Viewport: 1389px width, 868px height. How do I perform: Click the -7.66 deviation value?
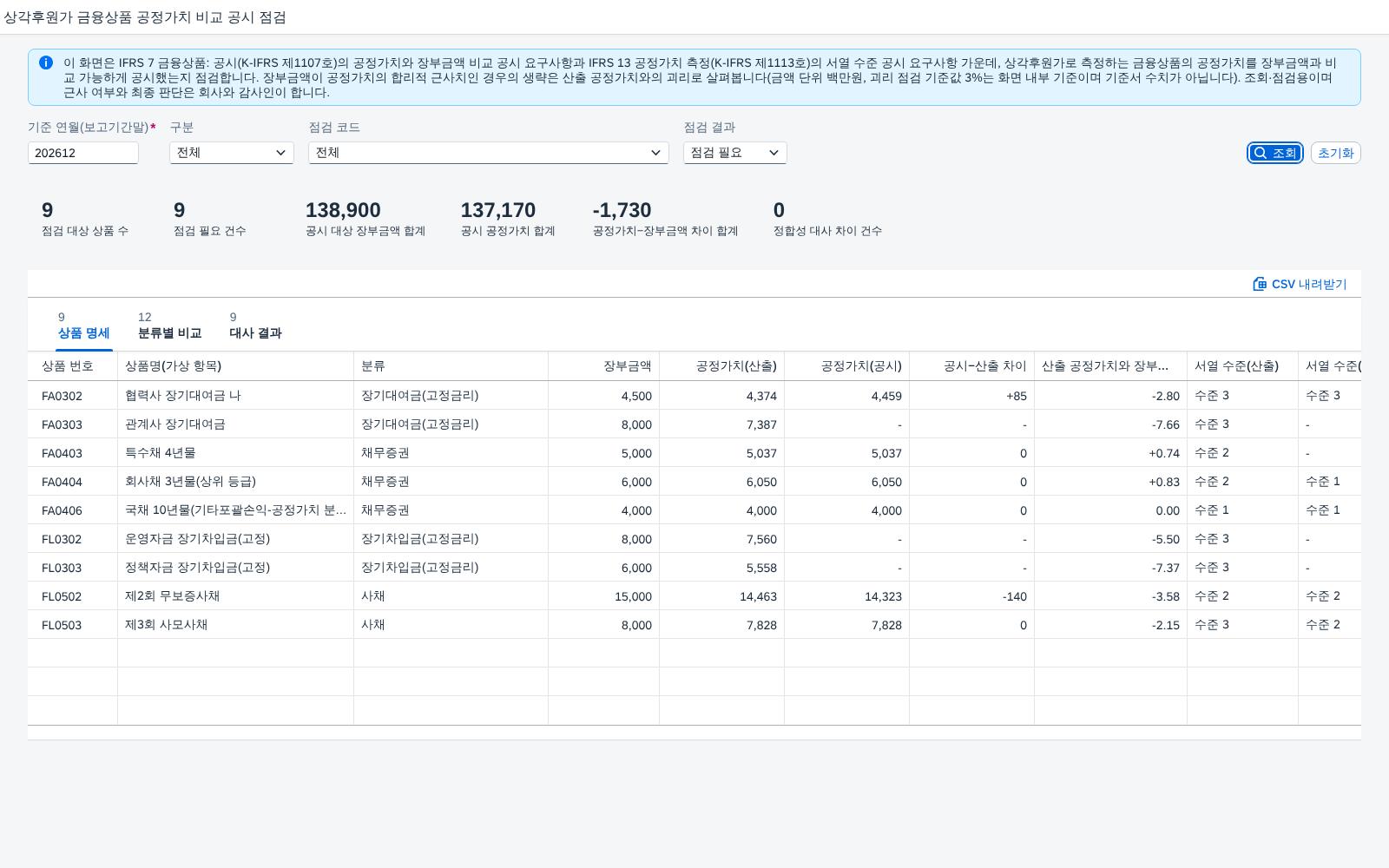(1166, 424)
